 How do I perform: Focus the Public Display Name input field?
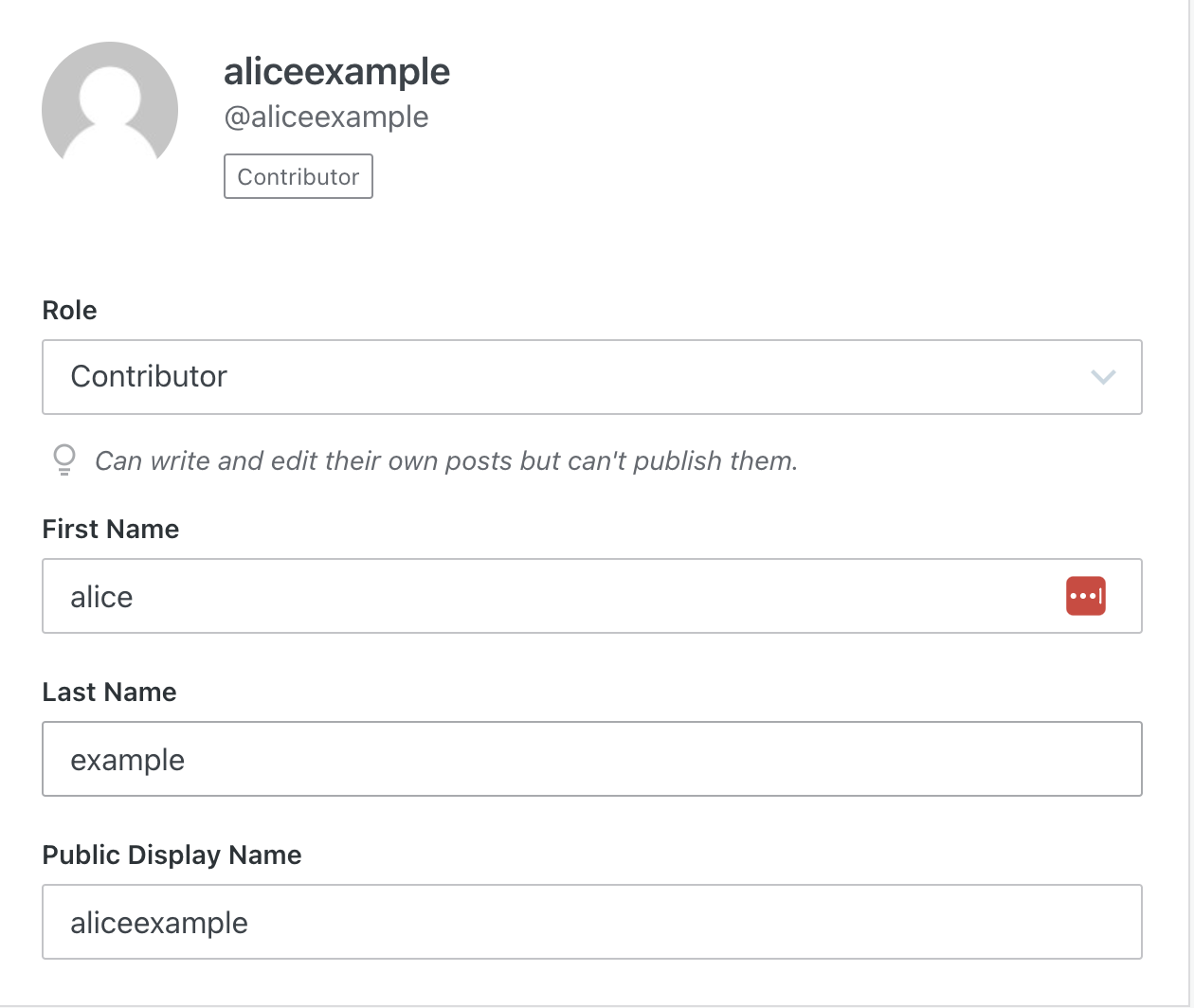pos(592,922)
